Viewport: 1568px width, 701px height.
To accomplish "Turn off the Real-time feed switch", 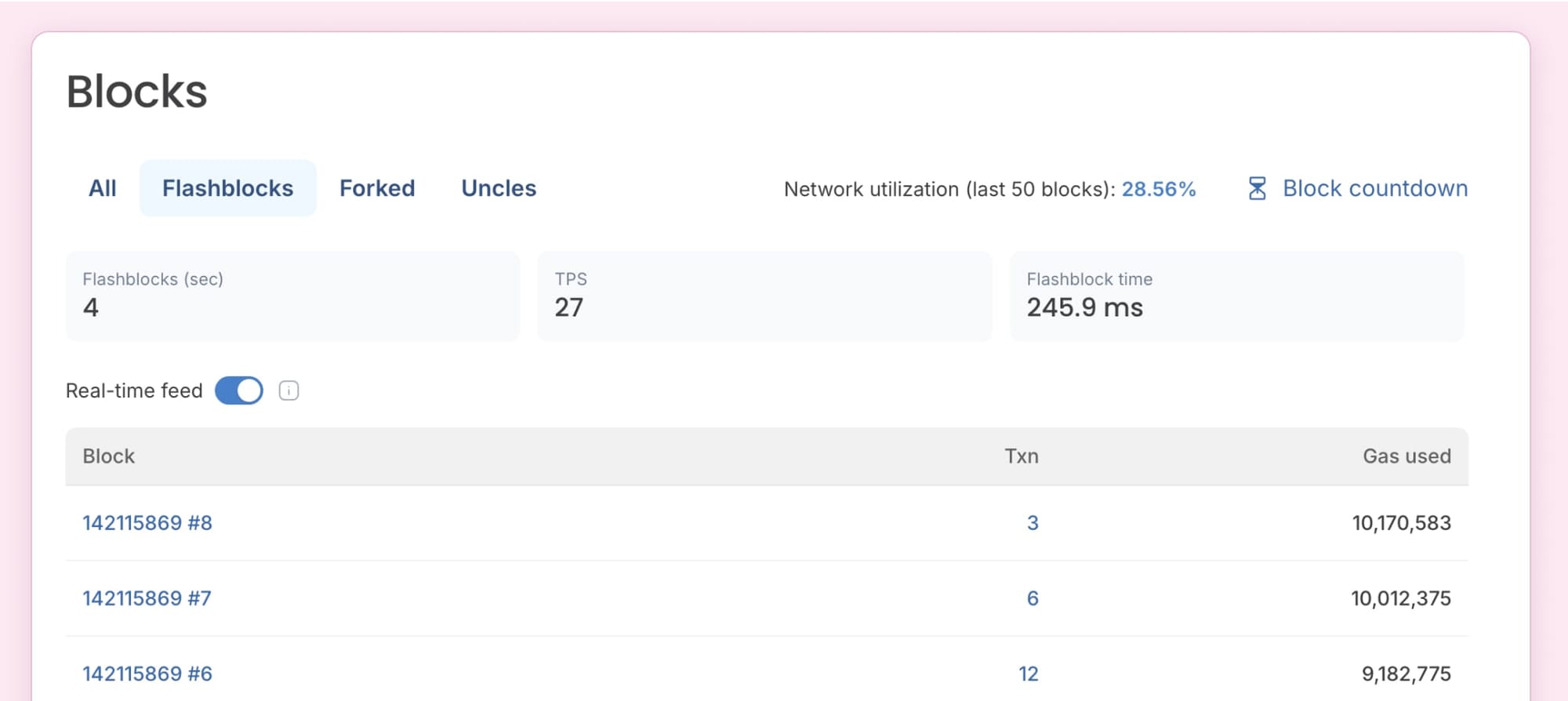I will pyautogui.click(x=239, y=390).
